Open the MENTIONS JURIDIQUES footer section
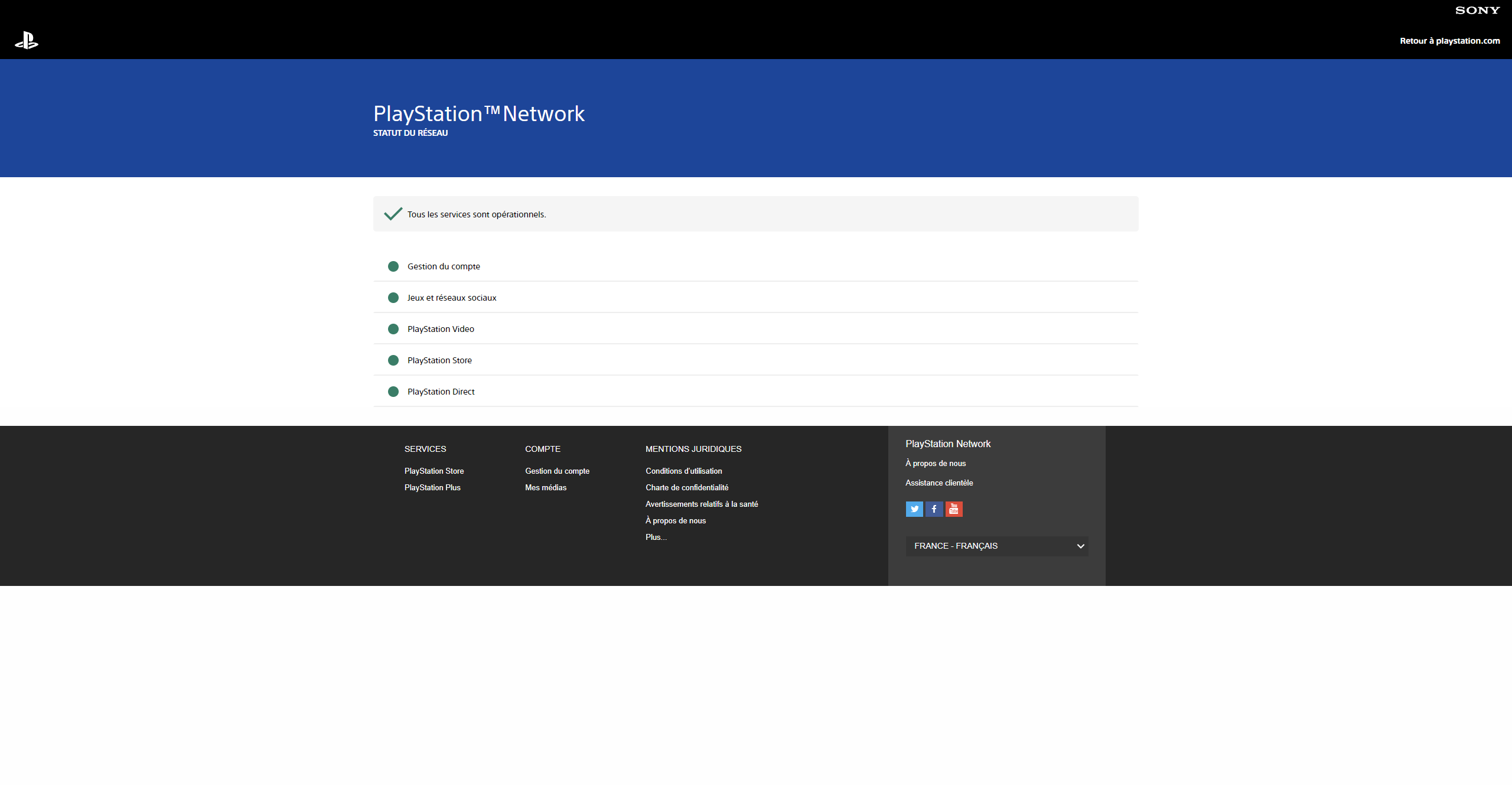The height and width of the screenshot is (785, 1512). pyautogui.click(x=693, y=449)
